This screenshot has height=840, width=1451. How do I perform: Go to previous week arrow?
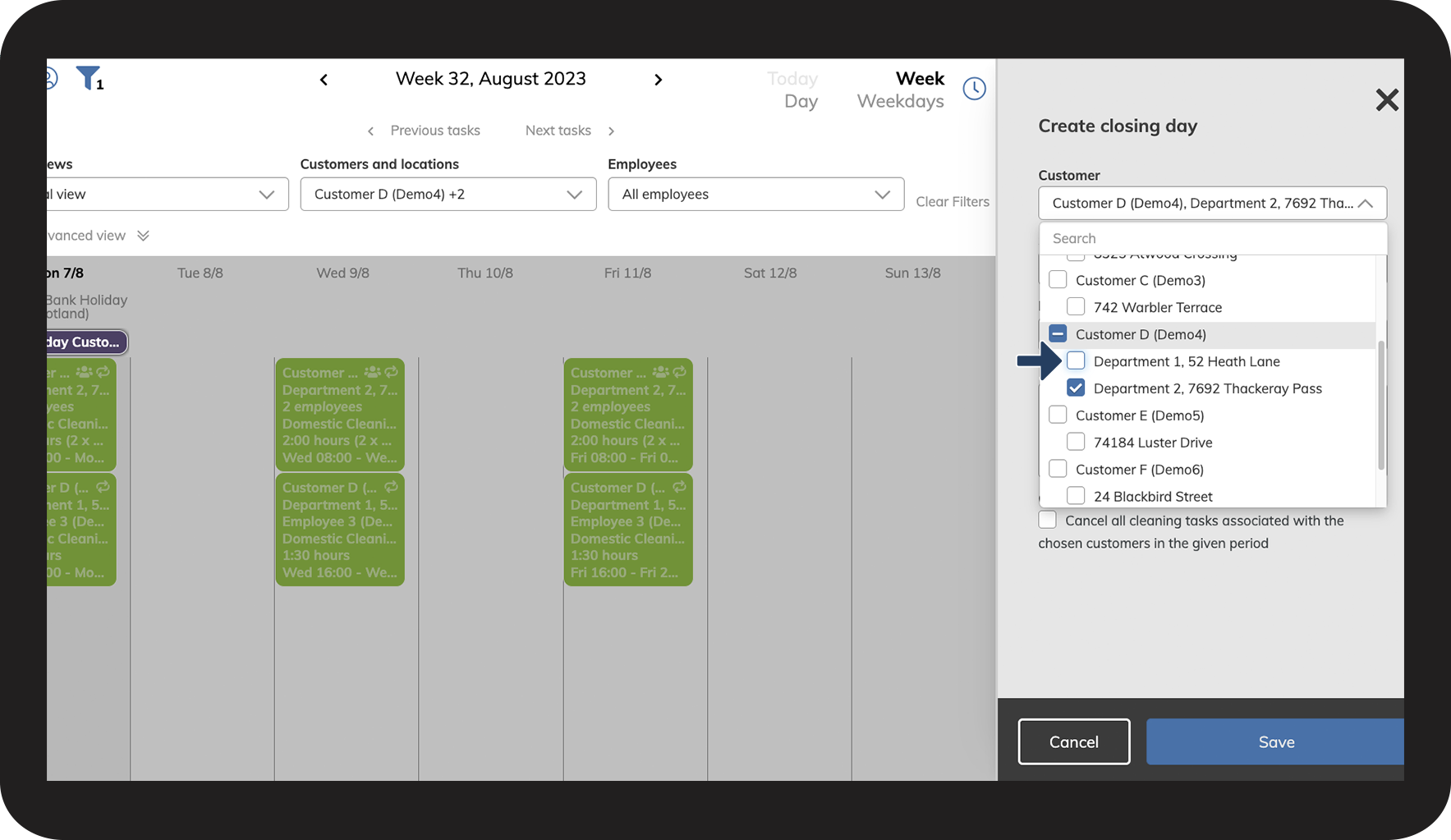pyautogui.click(x=324, y=80)
